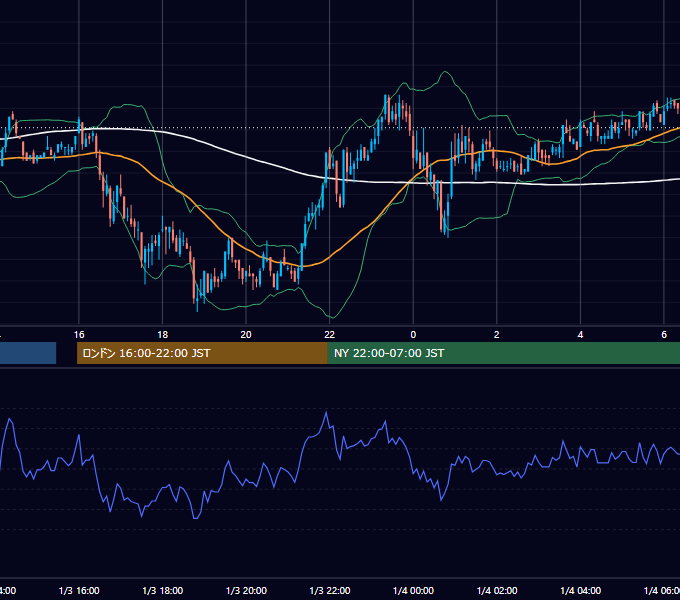680x600 pixels.
Task: Click the 1/4 04:00 time label
Action: [581, 590]
